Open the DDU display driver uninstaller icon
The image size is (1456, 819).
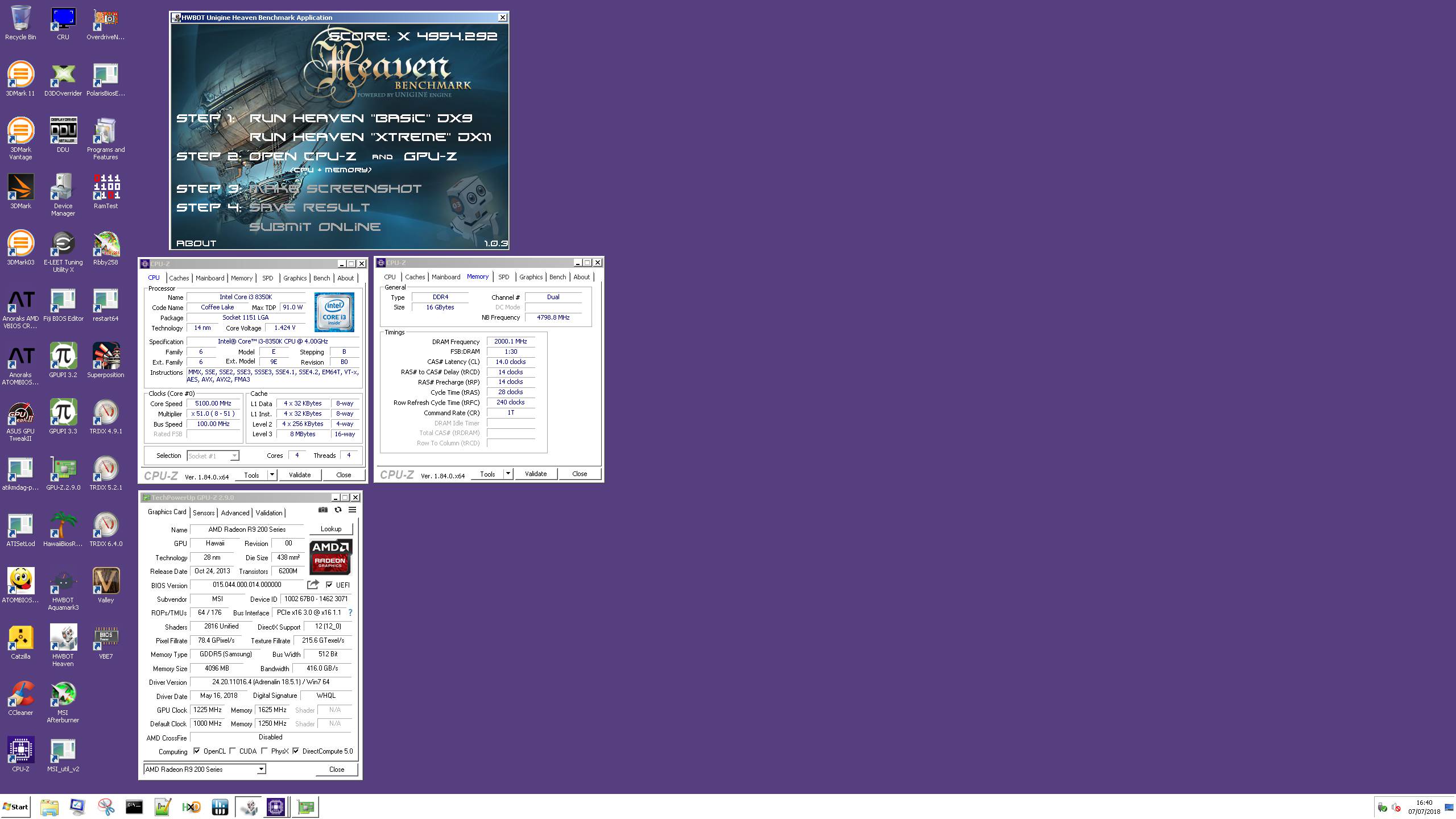click(63, 135)
